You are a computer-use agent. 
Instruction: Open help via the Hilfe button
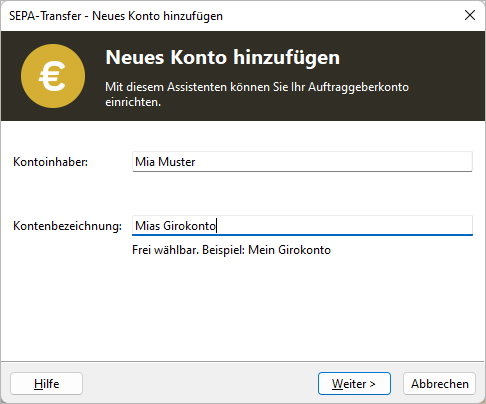(46, 384)
